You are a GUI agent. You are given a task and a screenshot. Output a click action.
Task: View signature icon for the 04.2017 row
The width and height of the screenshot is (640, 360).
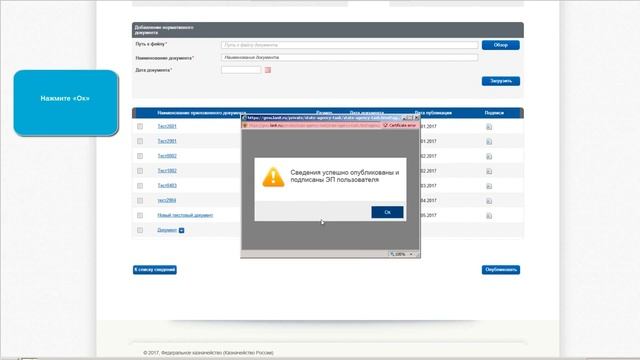(489, 201)
